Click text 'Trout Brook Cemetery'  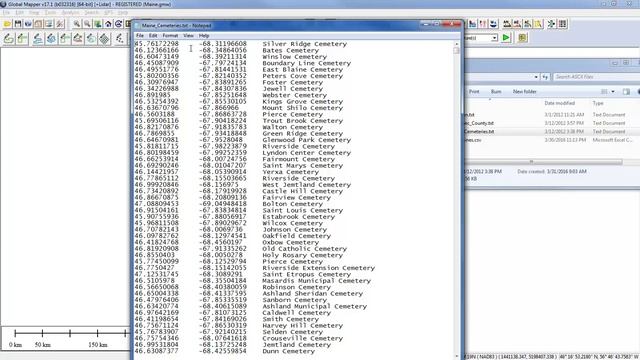click(302, 121)
